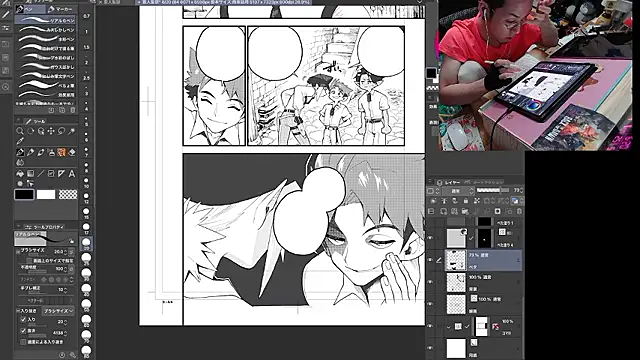This screenshot has height=360, width=640.
Task: Select the Fill bucket tool
Action: point(20,173)
